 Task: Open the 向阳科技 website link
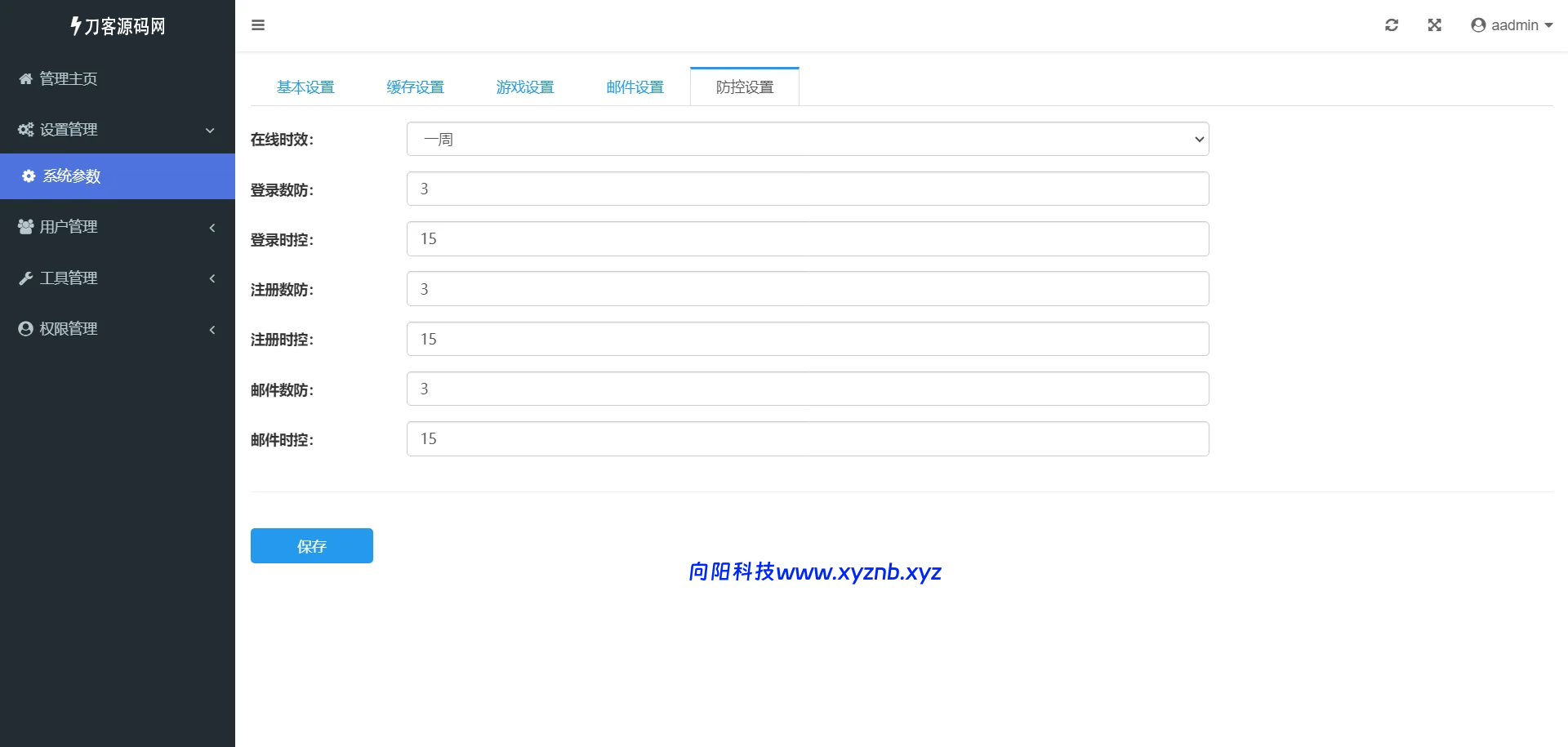(x=814, y=572)
